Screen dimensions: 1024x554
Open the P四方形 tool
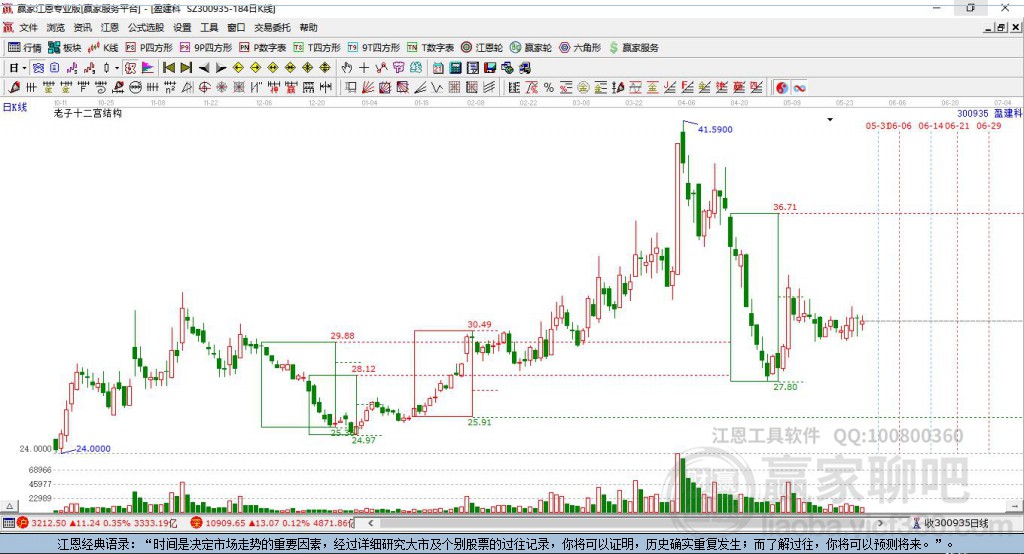click(149, 48)
